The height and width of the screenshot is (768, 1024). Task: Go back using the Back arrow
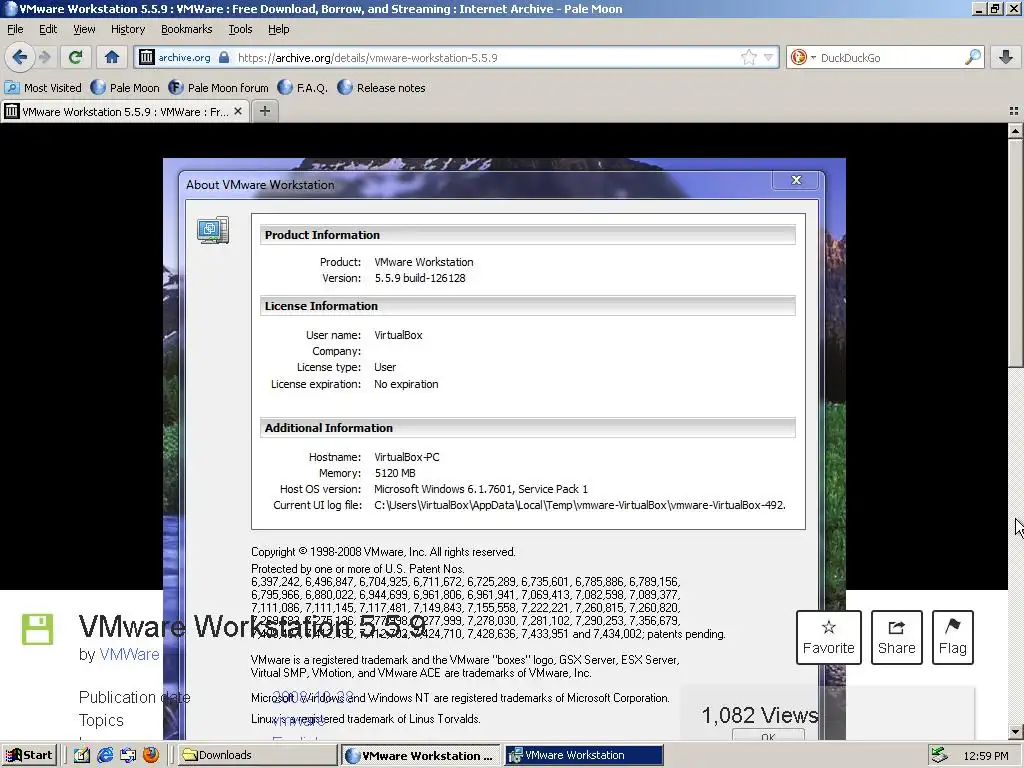tap(20, 57)
